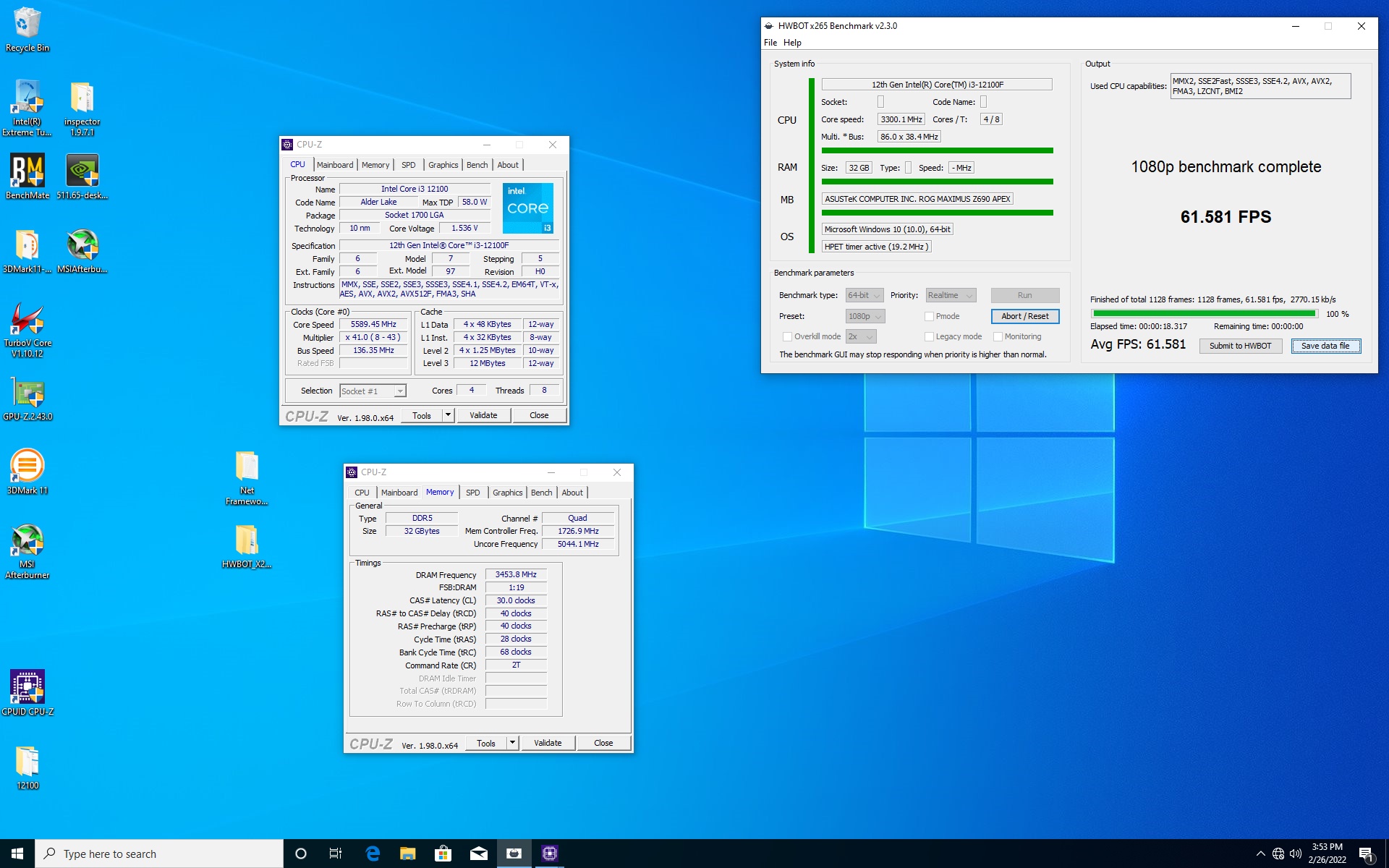
Task: Open the 511.65-desktop NVIDIA driver icon
Action: point(82,176)
